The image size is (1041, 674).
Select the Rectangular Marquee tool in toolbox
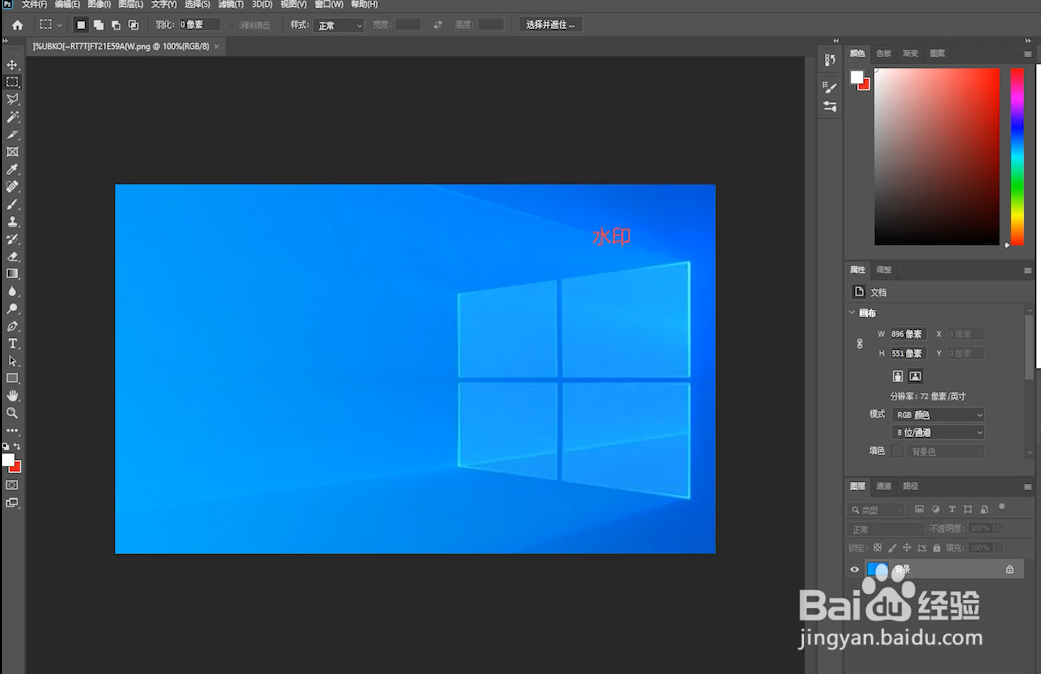(x=12, y=82)
